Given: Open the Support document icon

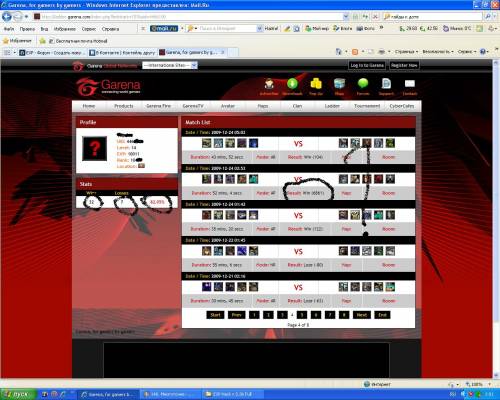Looking at the screenshot, I should pos(386,84).
